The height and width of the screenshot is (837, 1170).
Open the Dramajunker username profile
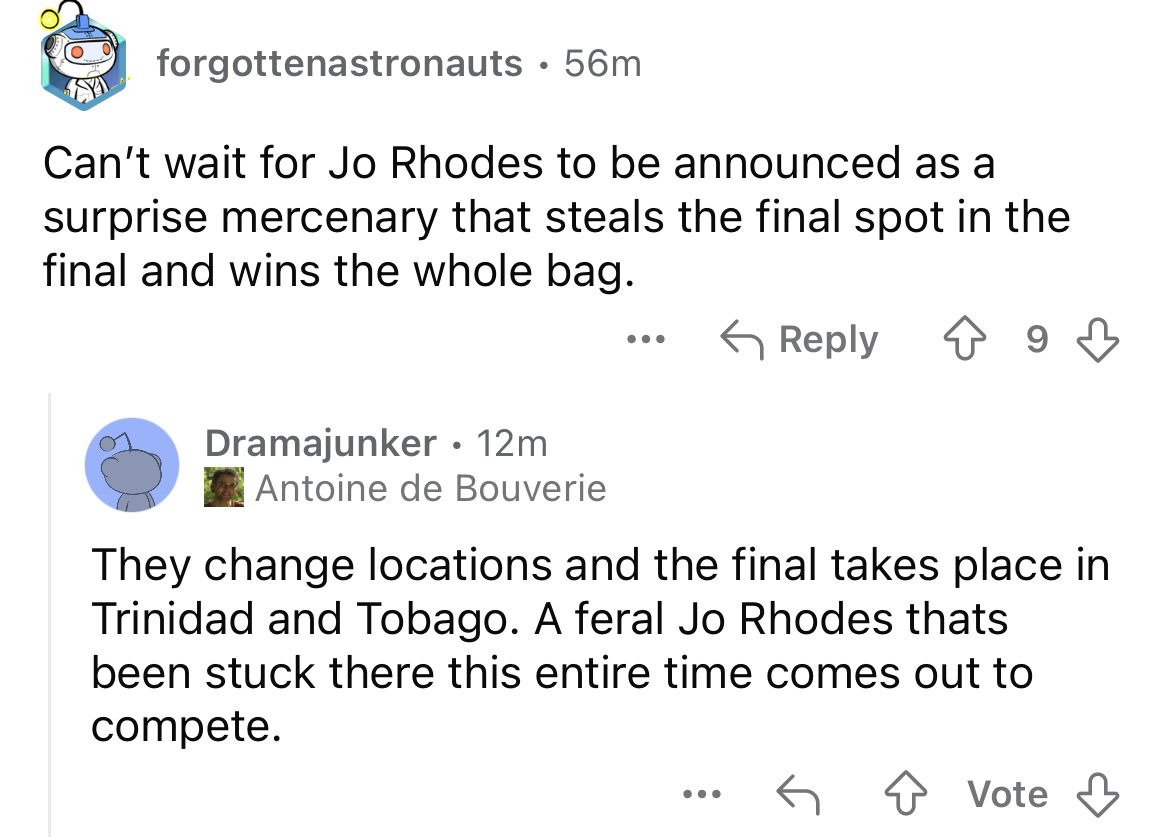[x=320, y=443]
